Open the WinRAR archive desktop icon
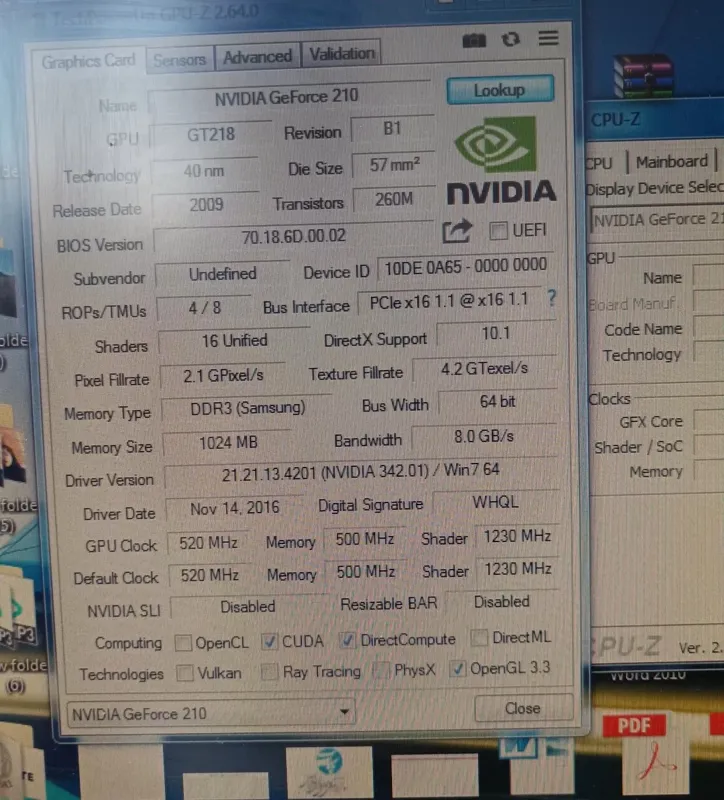The height and width of the screenshot is (800, 724). [644, 76]
